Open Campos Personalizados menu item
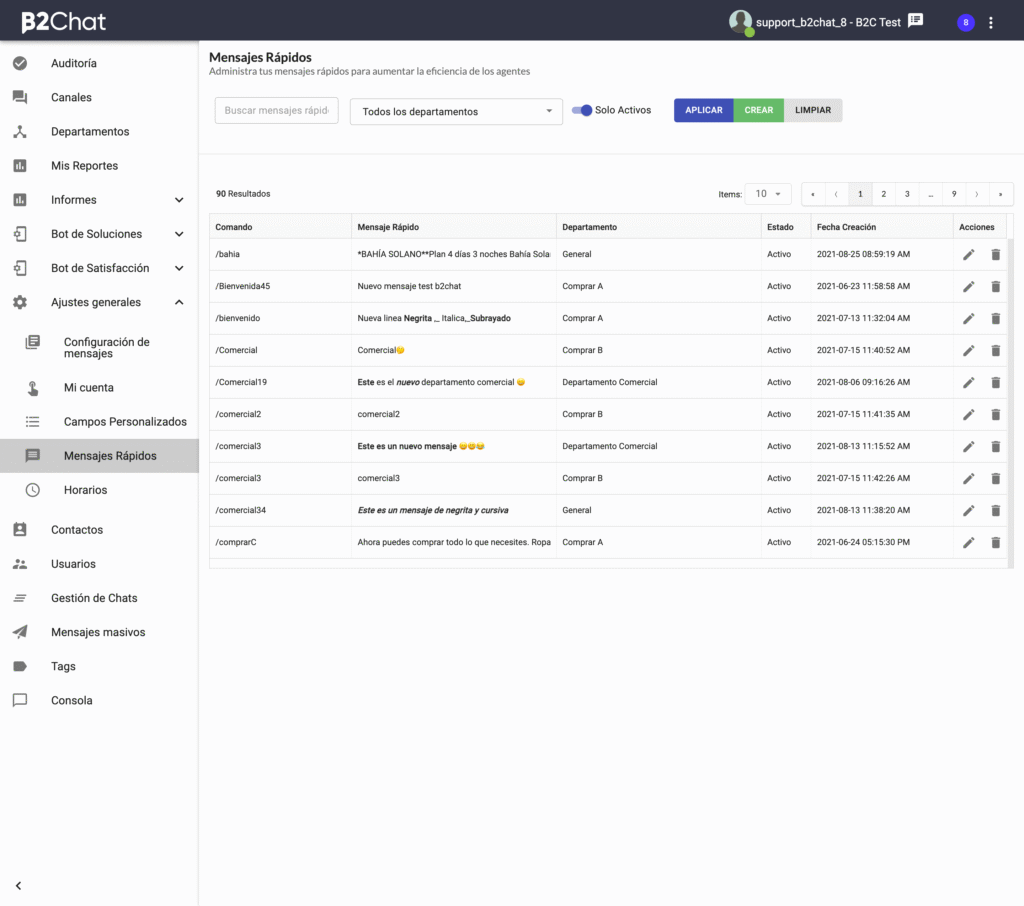Image resolution: width=1024 pixels, height=906 pixels. [125, 422]
